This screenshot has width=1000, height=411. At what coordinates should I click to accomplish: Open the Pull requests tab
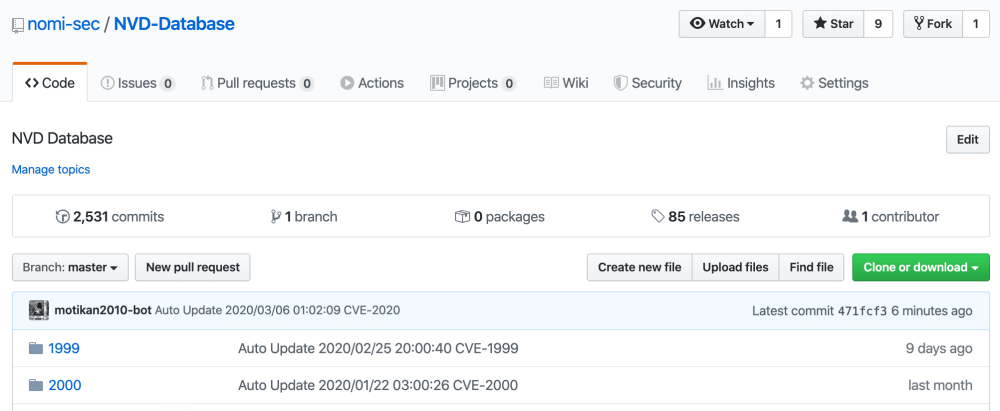click(x=257, y=83)
